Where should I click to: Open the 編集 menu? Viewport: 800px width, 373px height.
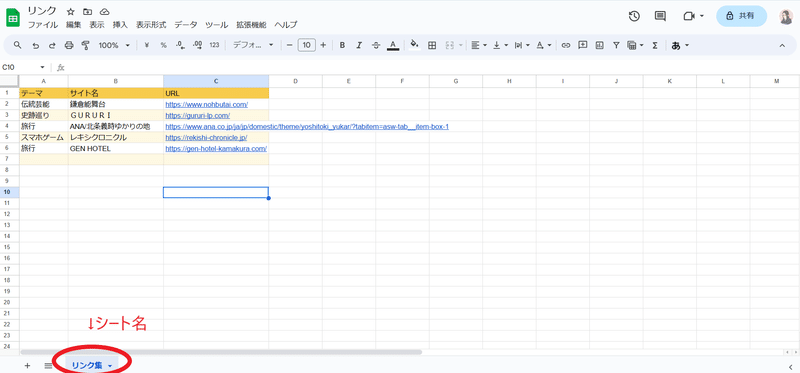coord(73,24)
